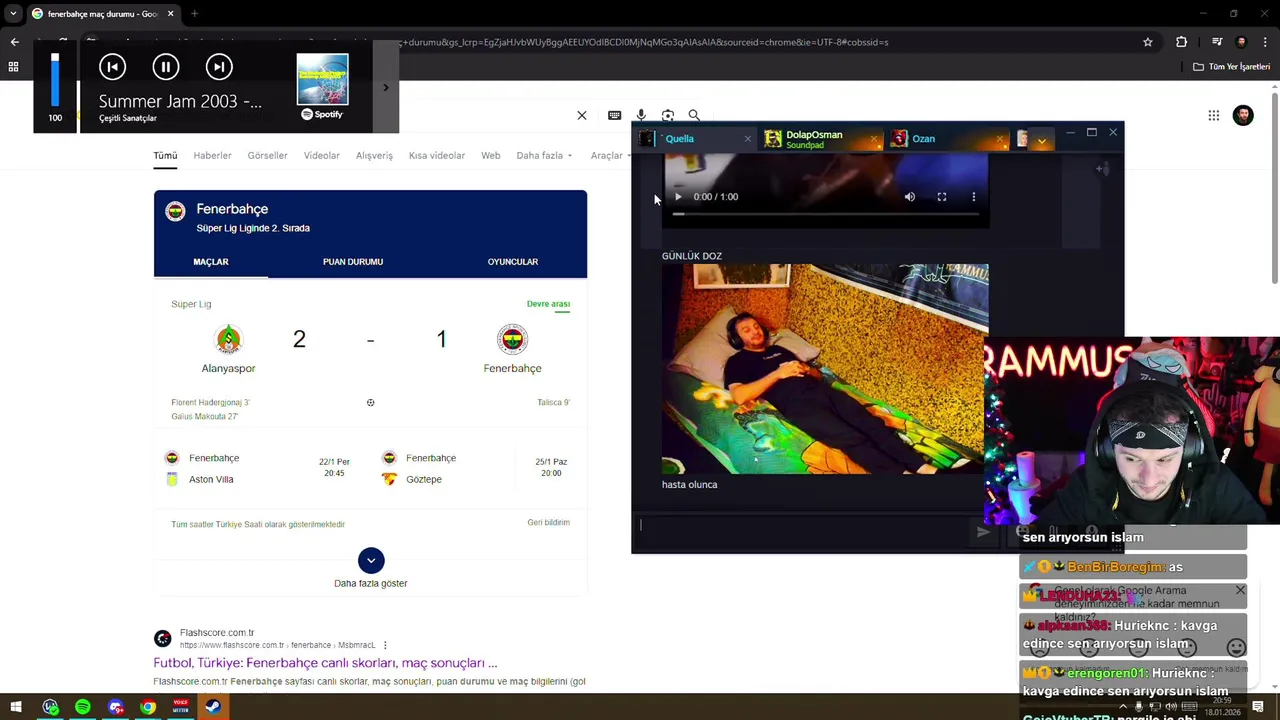Toggle fullscreen on the chat video
This screenshot has width=1280, height=720.
[942, 197]
